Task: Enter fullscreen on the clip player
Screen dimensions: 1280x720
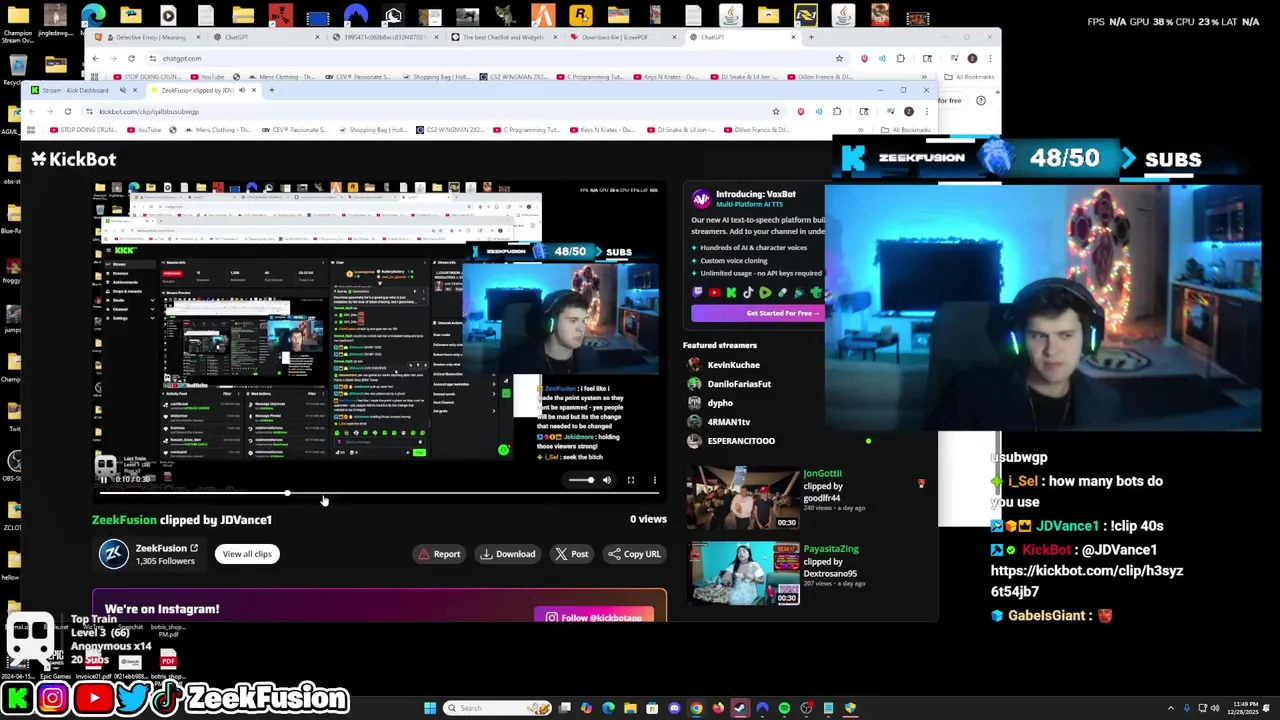Action: (x=631, y=480)
